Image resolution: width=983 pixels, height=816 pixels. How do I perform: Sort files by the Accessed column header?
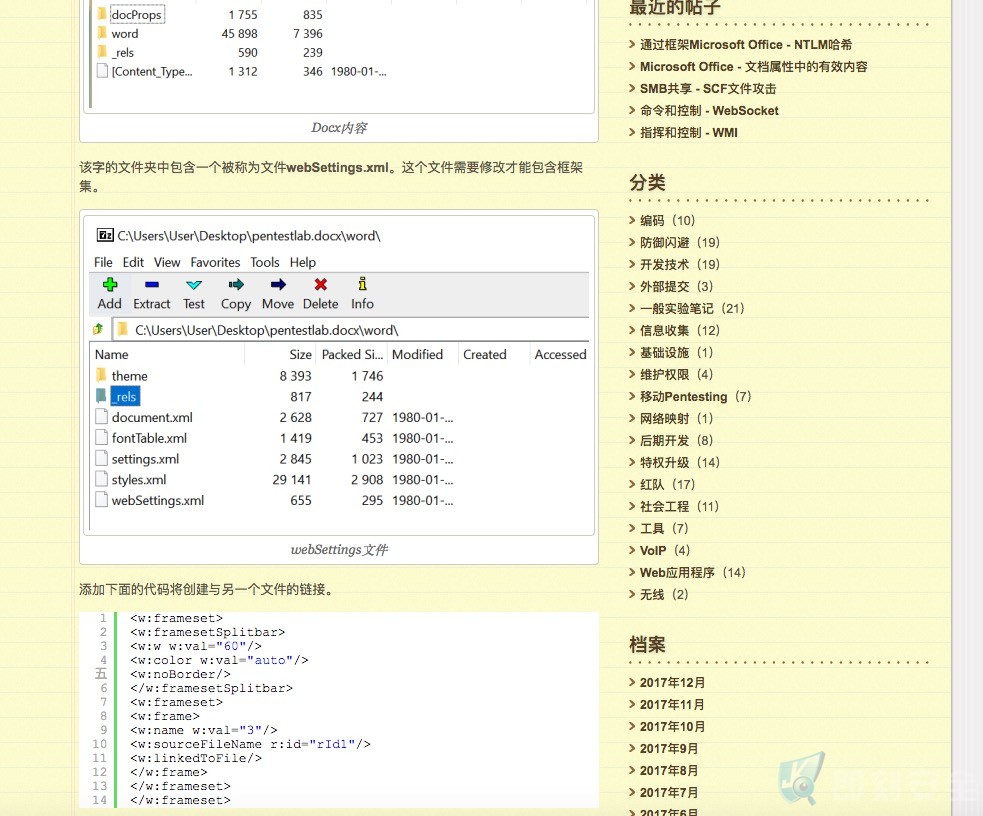click(560, 354)
